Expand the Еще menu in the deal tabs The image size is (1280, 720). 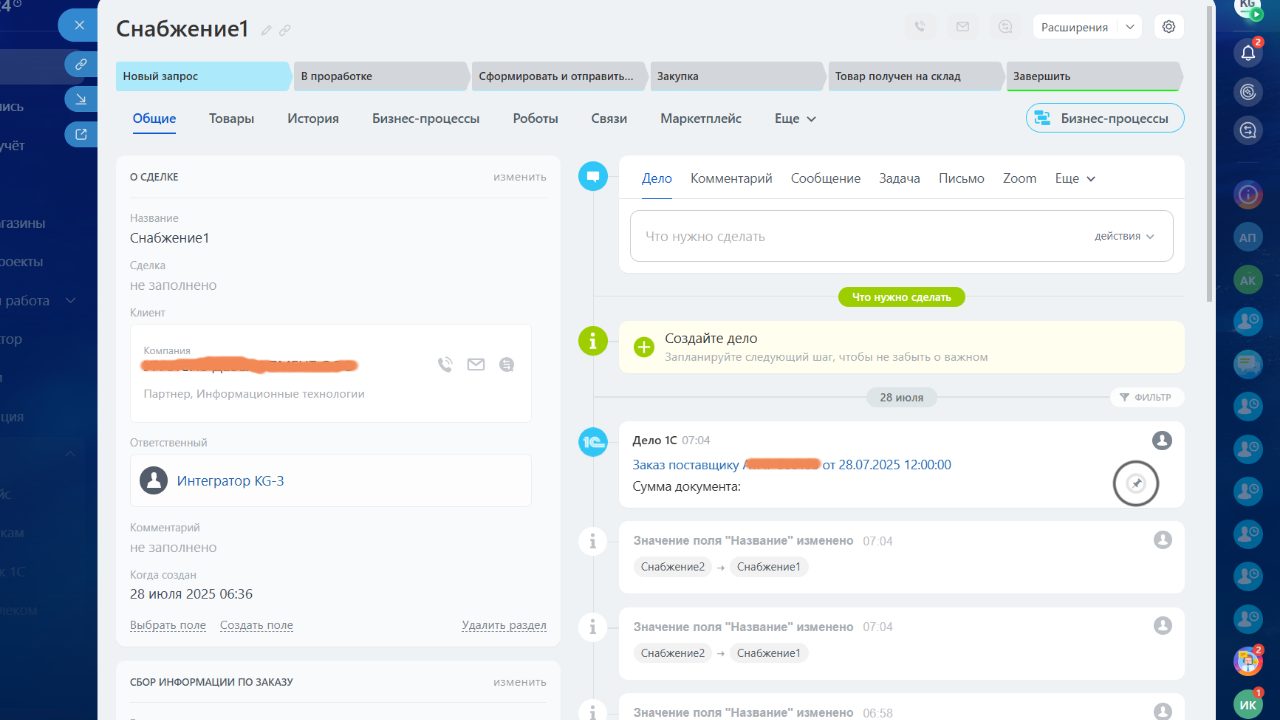[796, 118]
